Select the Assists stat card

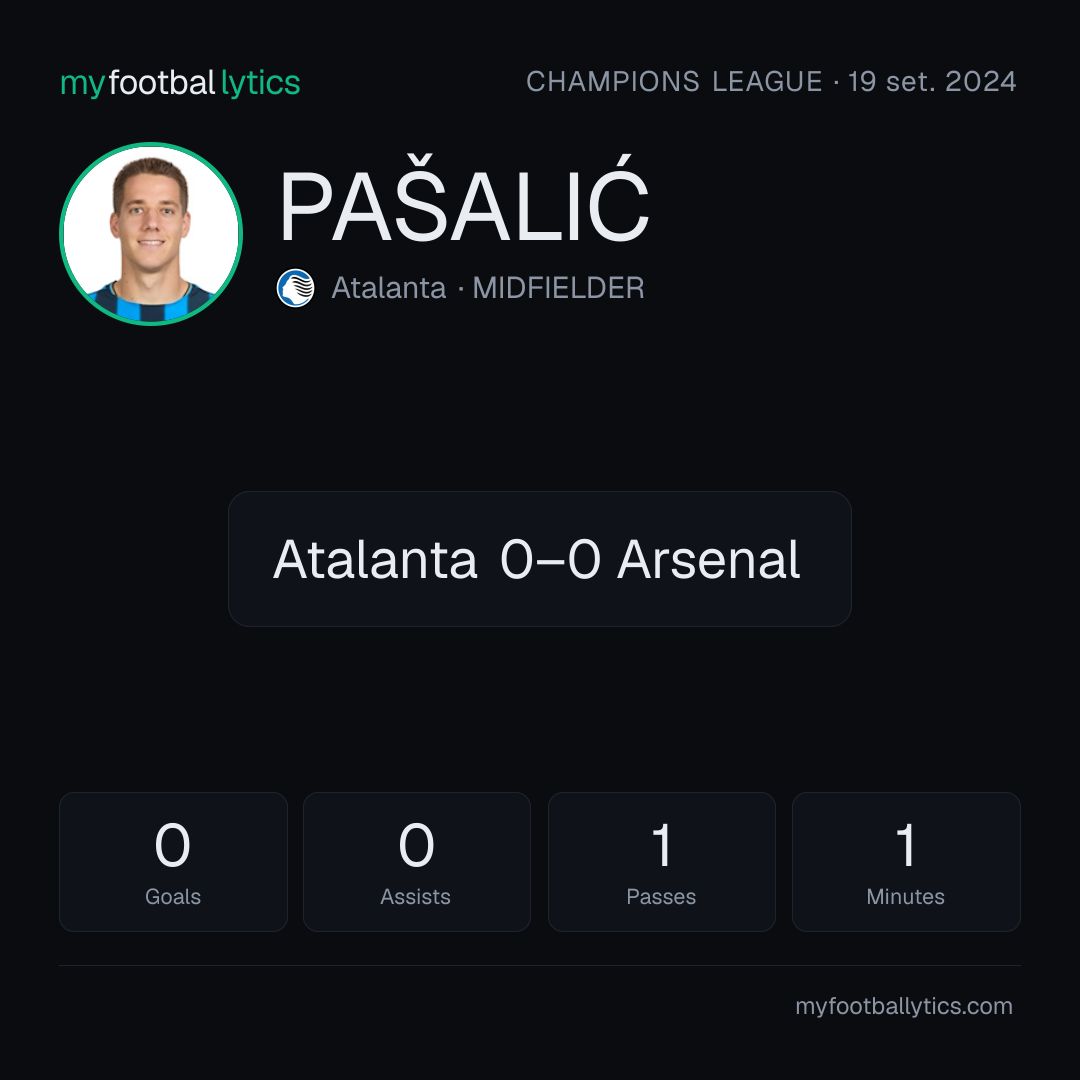point(417,862)
